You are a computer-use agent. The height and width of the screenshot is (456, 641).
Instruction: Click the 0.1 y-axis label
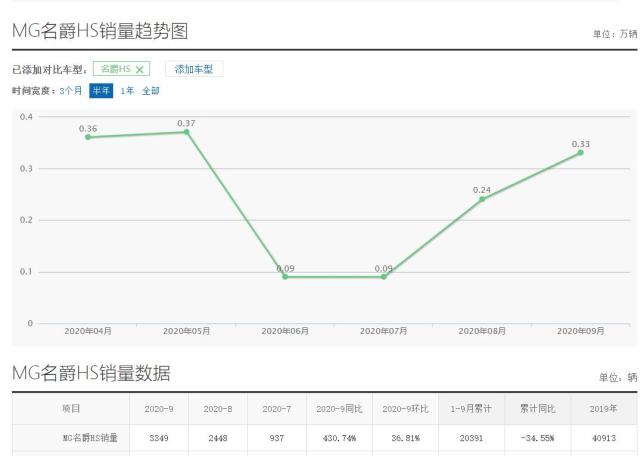(x=26, y=272)
